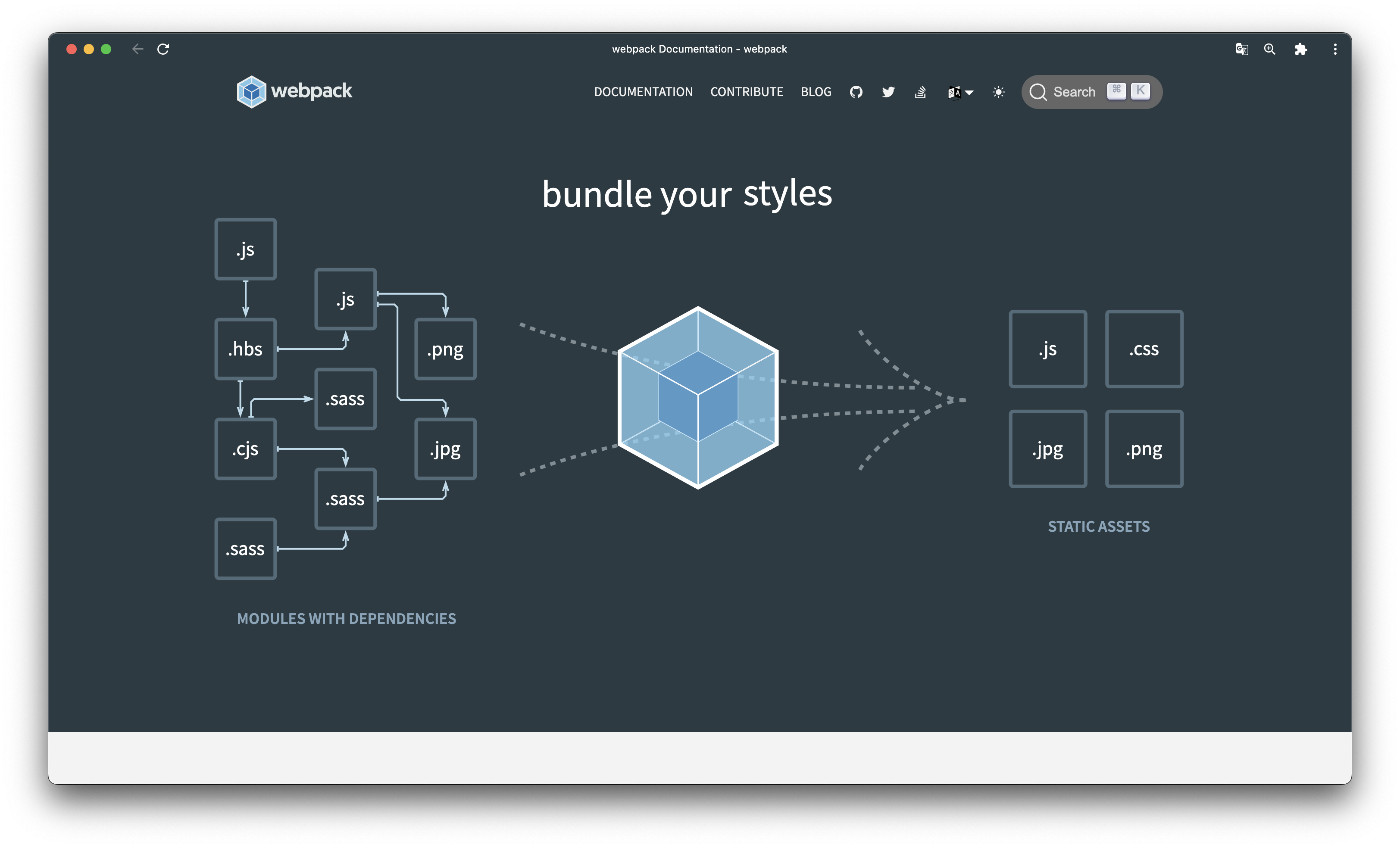The width and height of the screenshot is (1400, 848).
Task: Click the green fullscreen window button
Action: pyautogui.click(x=106, y=49)
